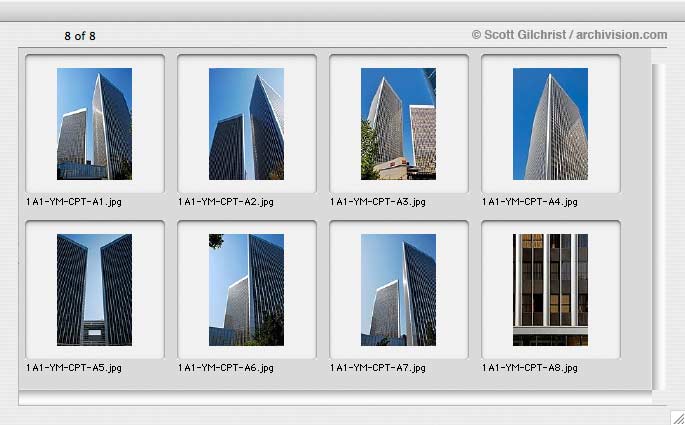Viewport: 685px width, 425px height.
Task: Select thumbnail of 1A1-YM-CPT-A6.jpg
Action: 246,290
